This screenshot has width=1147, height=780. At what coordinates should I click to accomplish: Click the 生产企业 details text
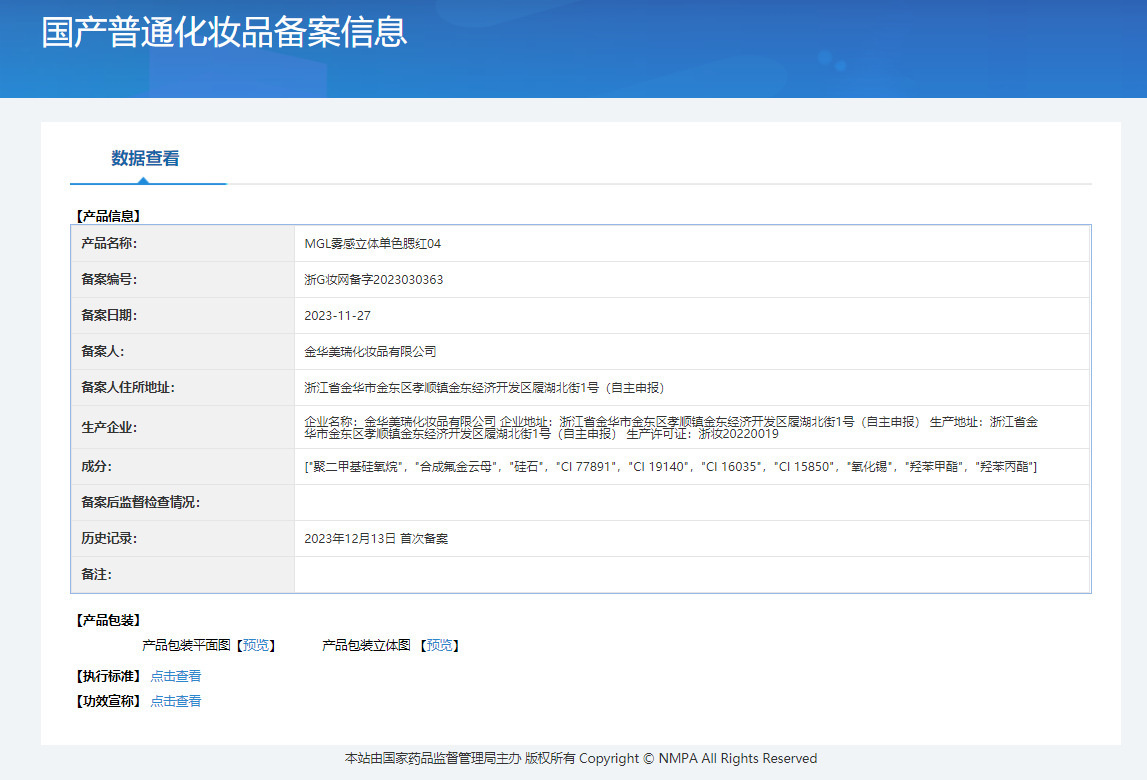pyautogui.click(x=670, y=428)
